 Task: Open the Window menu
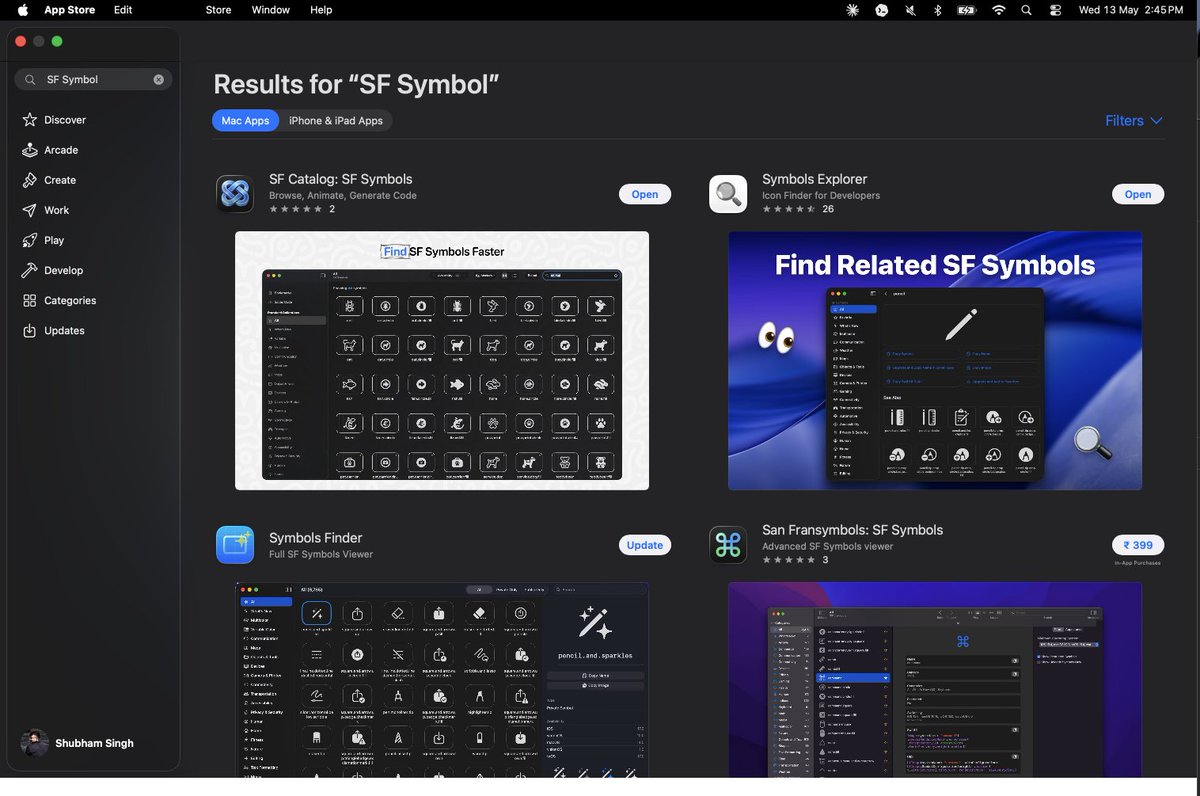(271, 10)
